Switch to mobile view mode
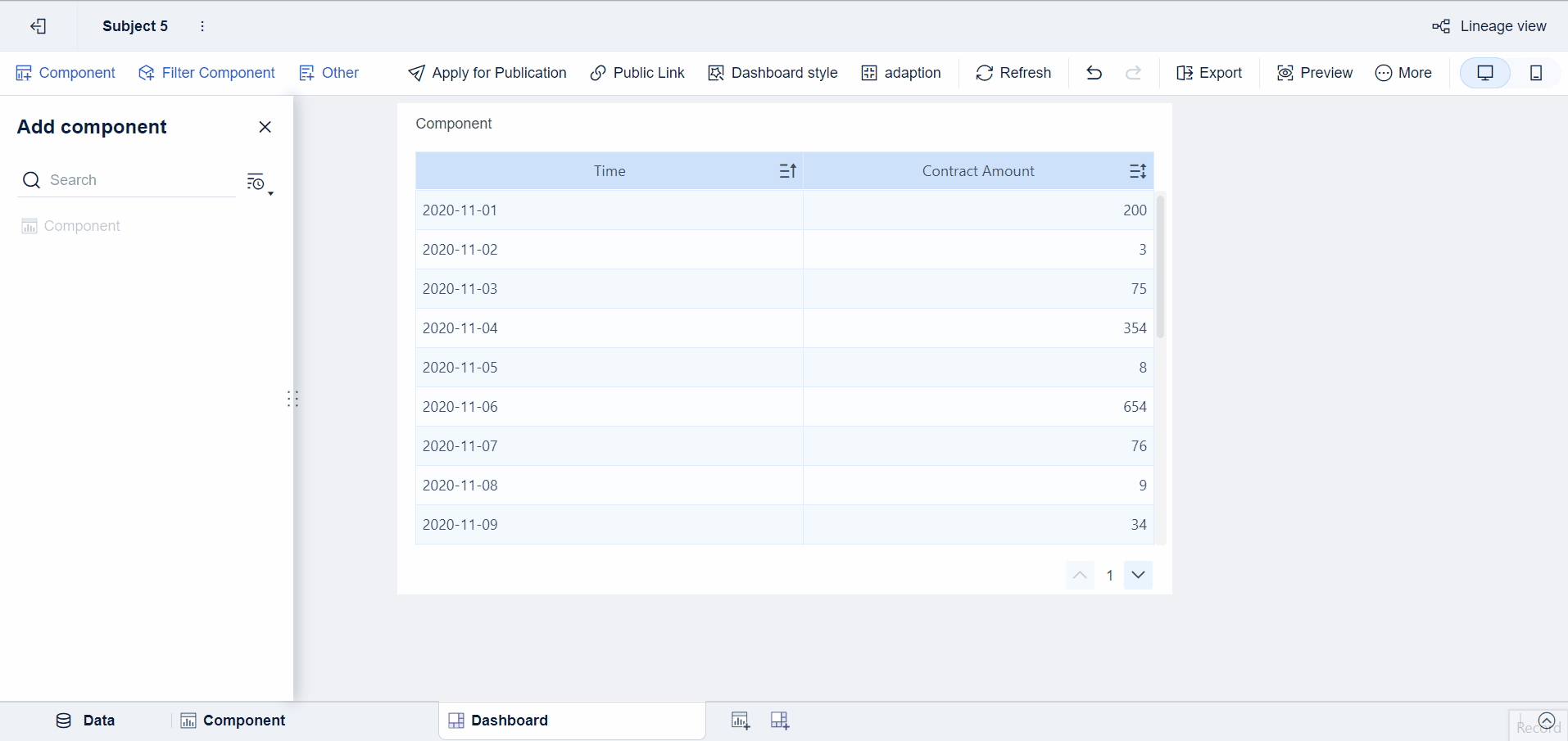Screen dimensions: 1568x741 (x=1536, y=73)
